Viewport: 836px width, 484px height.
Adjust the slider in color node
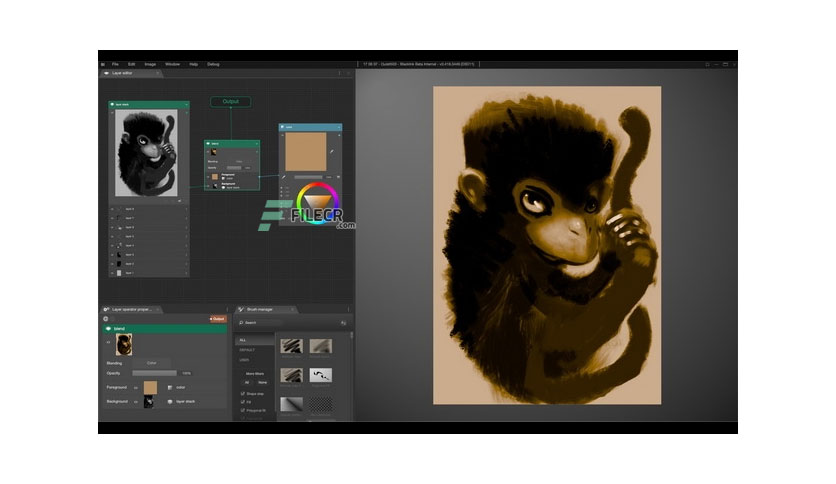click(308, 177)
